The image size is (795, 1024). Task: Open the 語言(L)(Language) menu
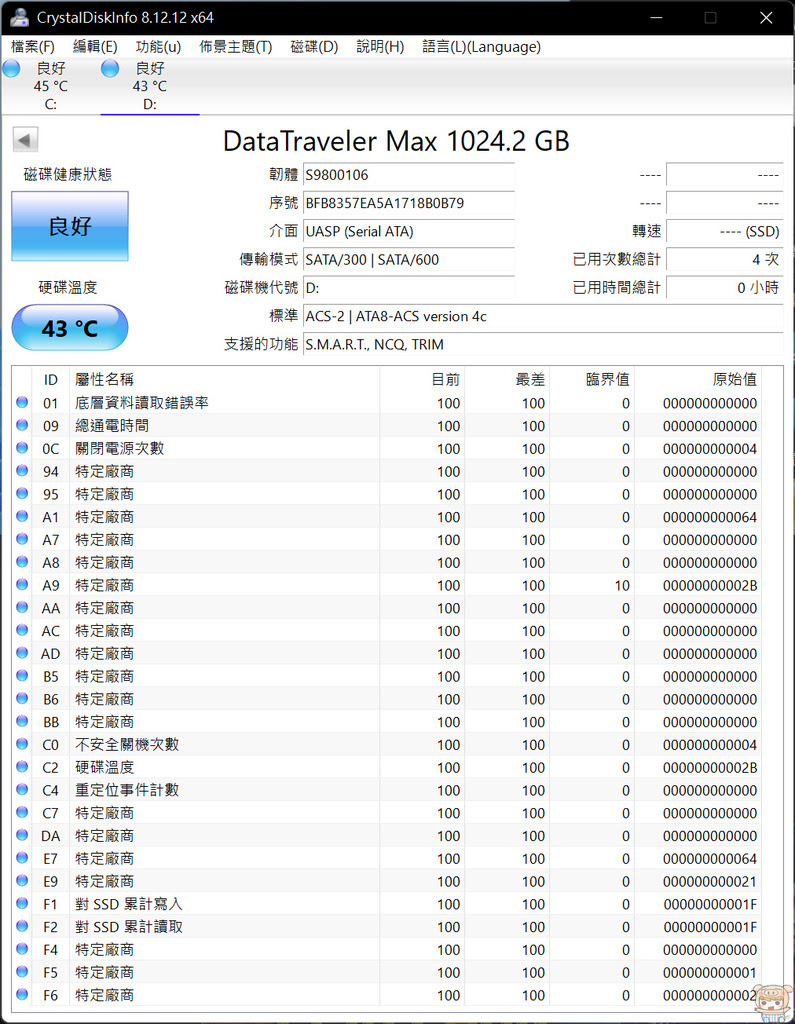click(481, 46)
